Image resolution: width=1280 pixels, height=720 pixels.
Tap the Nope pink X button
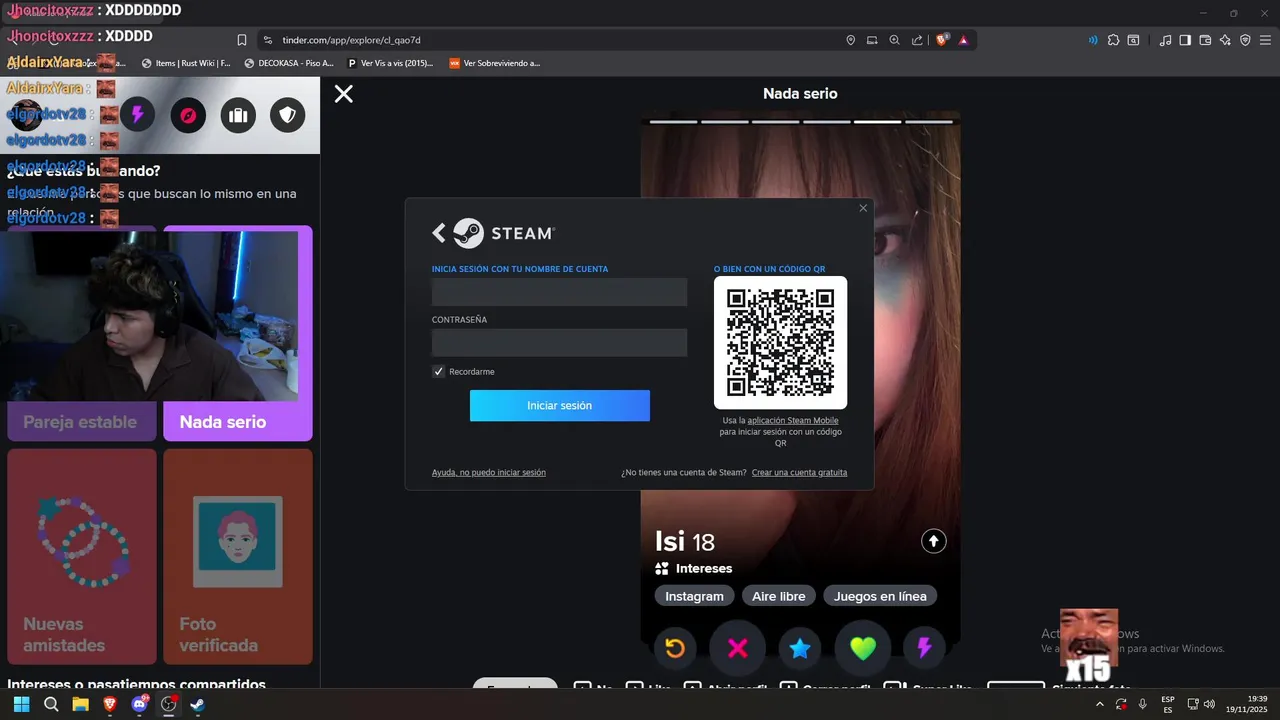pos(737,648)
